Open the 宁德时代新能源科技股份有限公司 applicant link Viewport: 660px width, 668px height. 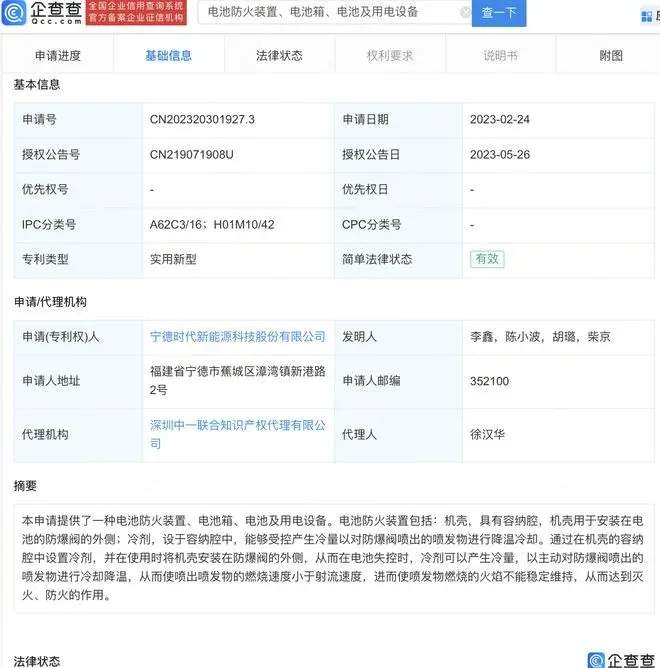coord(237,337)
